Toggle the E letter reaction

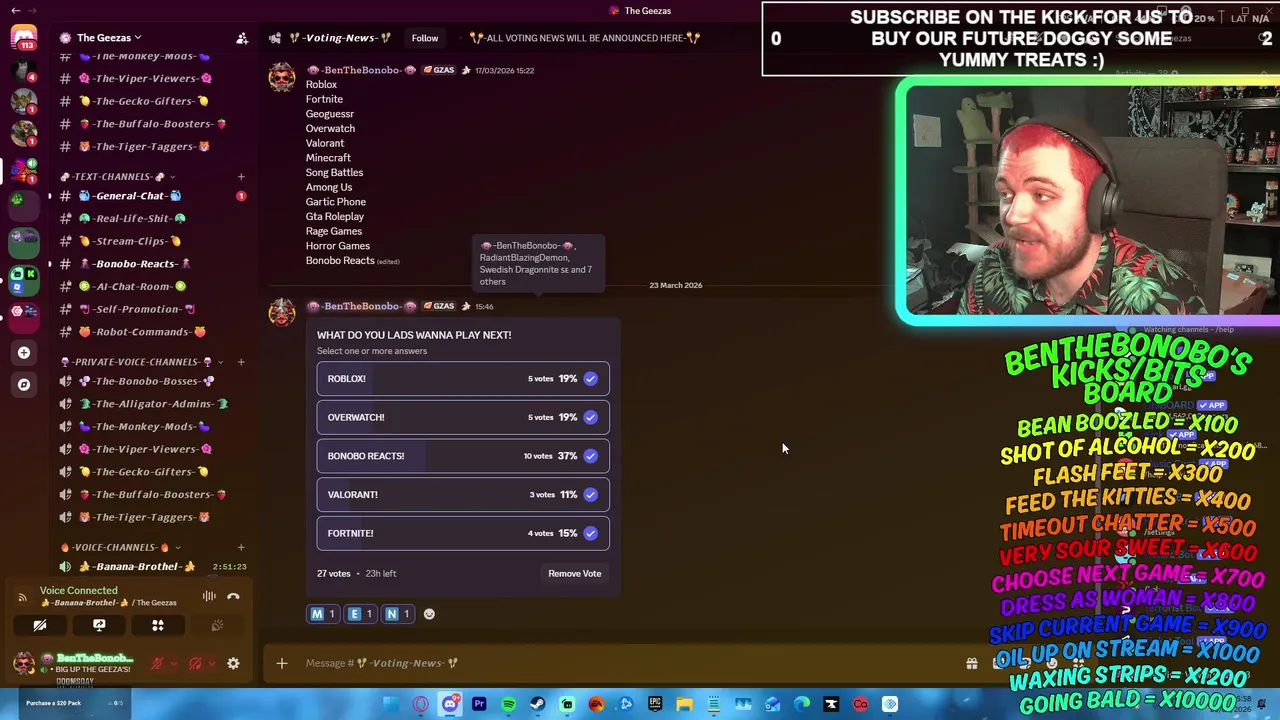(x=359, y=614)
